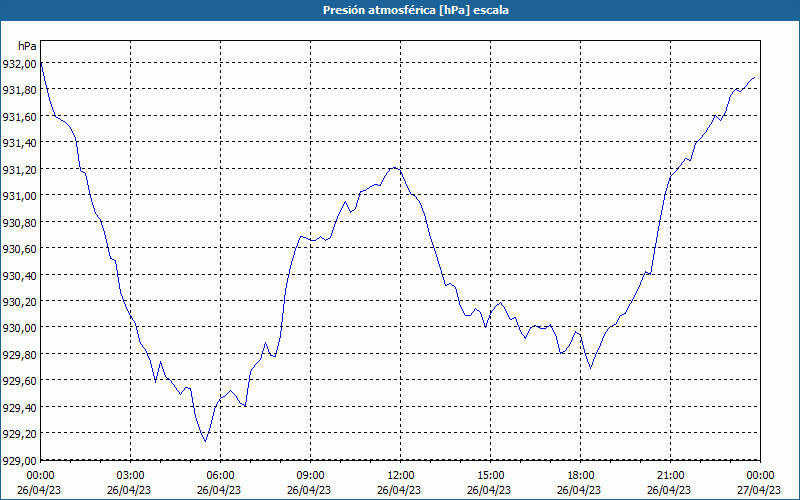Screen dimensions: 800x500
Task: Select the 929,00 y-axis value
Action: pos(19,460)
